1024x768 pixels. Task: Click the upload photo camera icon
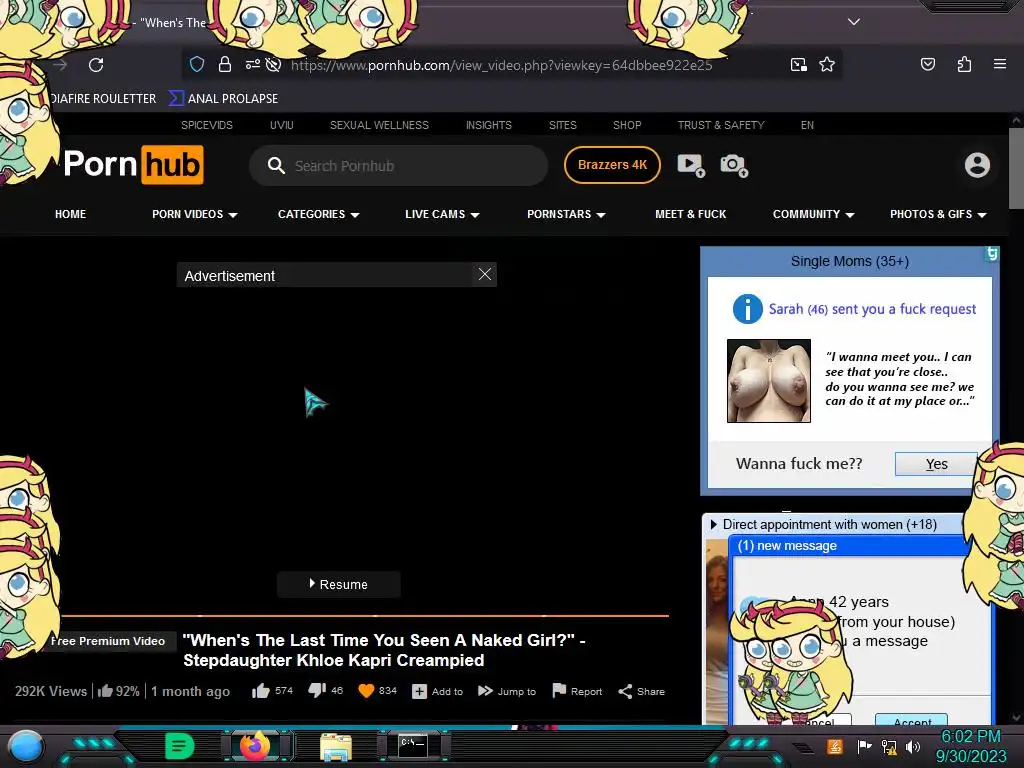[x=734, y=165]
